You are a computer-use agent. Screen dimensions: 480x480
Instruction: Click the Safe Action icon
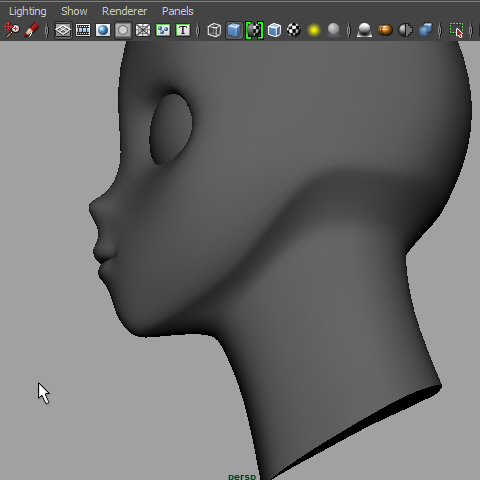(x=163, y=30)
